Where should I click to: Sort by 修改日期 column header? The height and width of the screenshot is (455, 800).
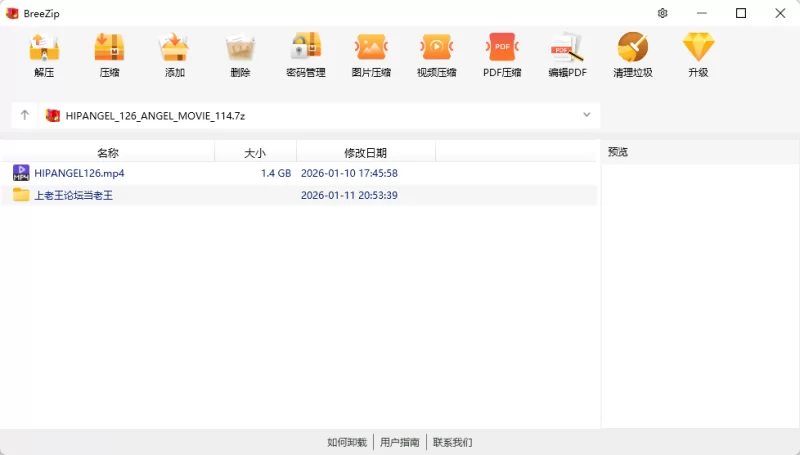coord(365,153)
